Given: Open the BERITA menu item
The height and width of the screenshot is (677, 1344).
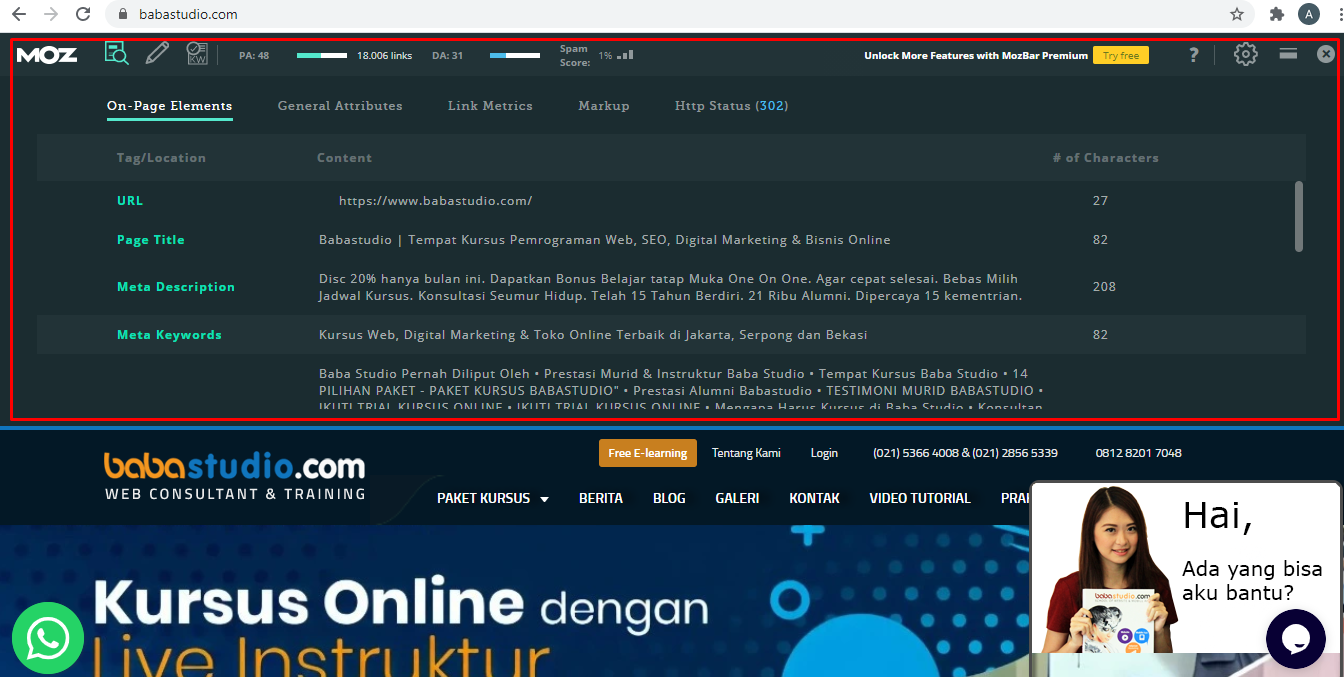Looking at the screenshot, I should pos(601,498).
